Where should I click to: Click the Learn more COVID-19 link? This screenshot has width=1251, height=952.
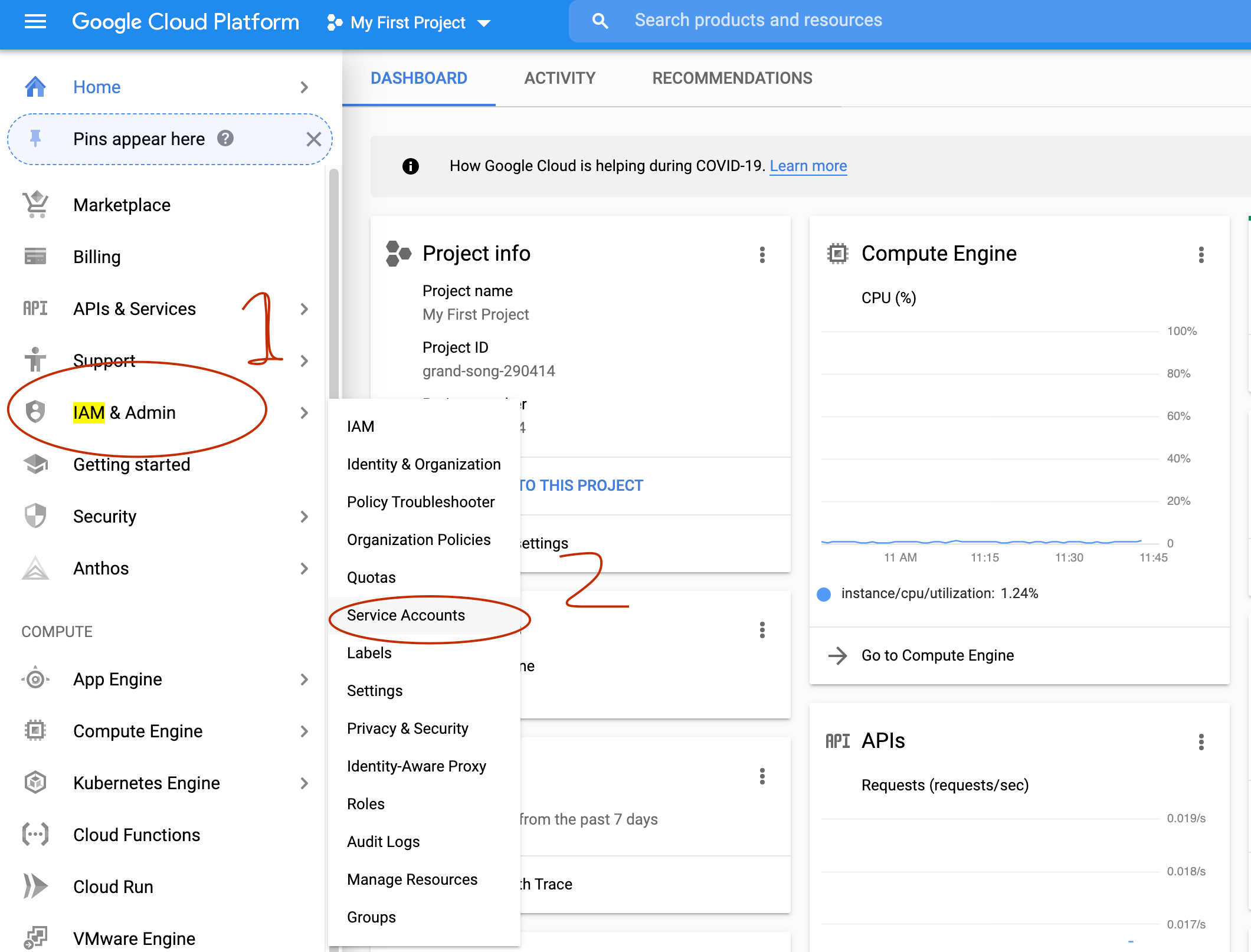click(808, 166)
